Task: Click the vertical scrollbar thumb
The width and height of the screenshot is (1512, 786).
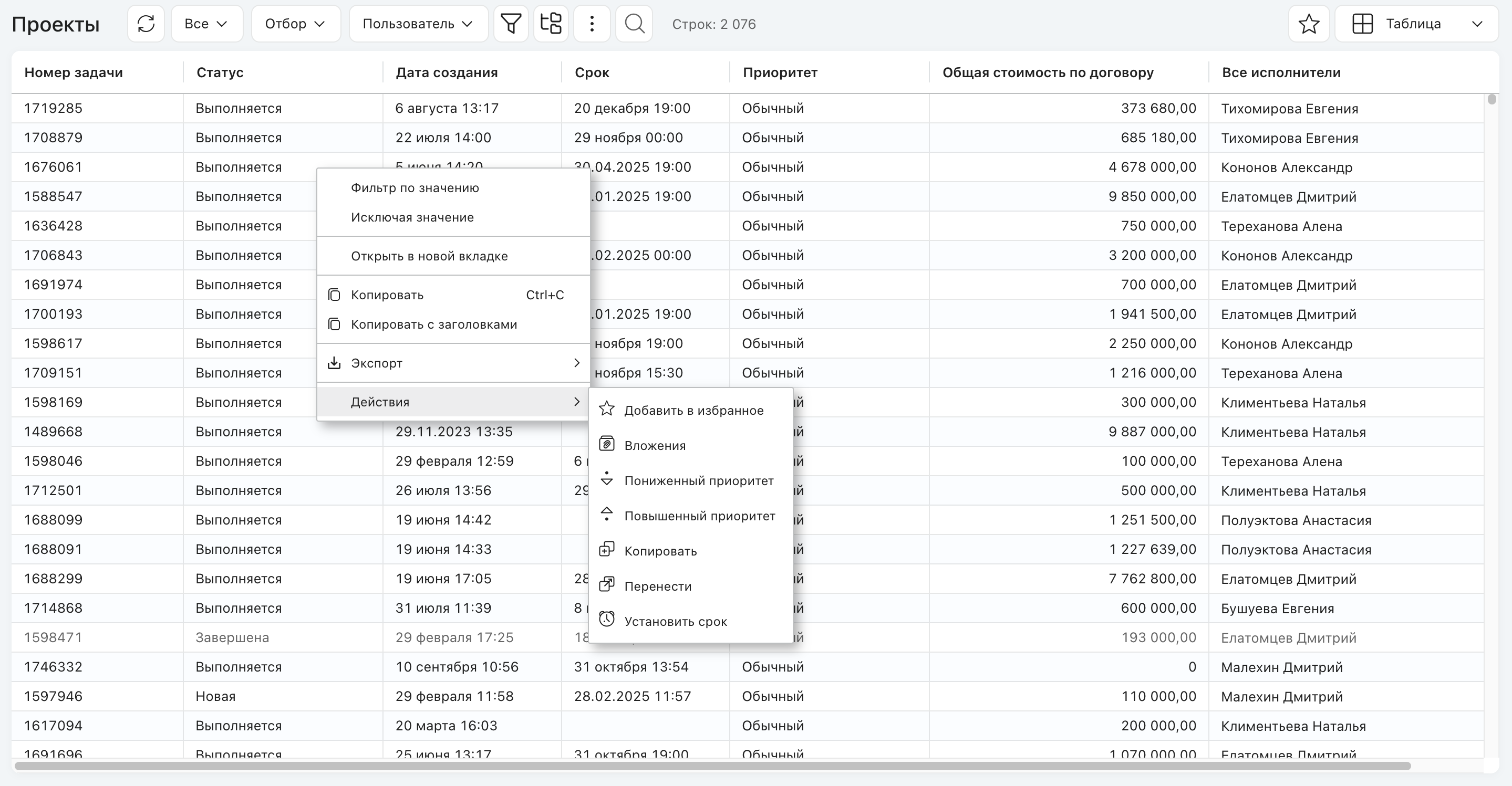Action: point(1492,99)
